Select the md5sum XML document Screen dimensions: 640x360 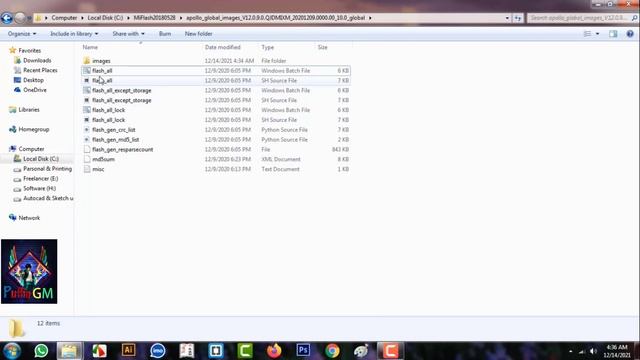(x=216, y=159)
